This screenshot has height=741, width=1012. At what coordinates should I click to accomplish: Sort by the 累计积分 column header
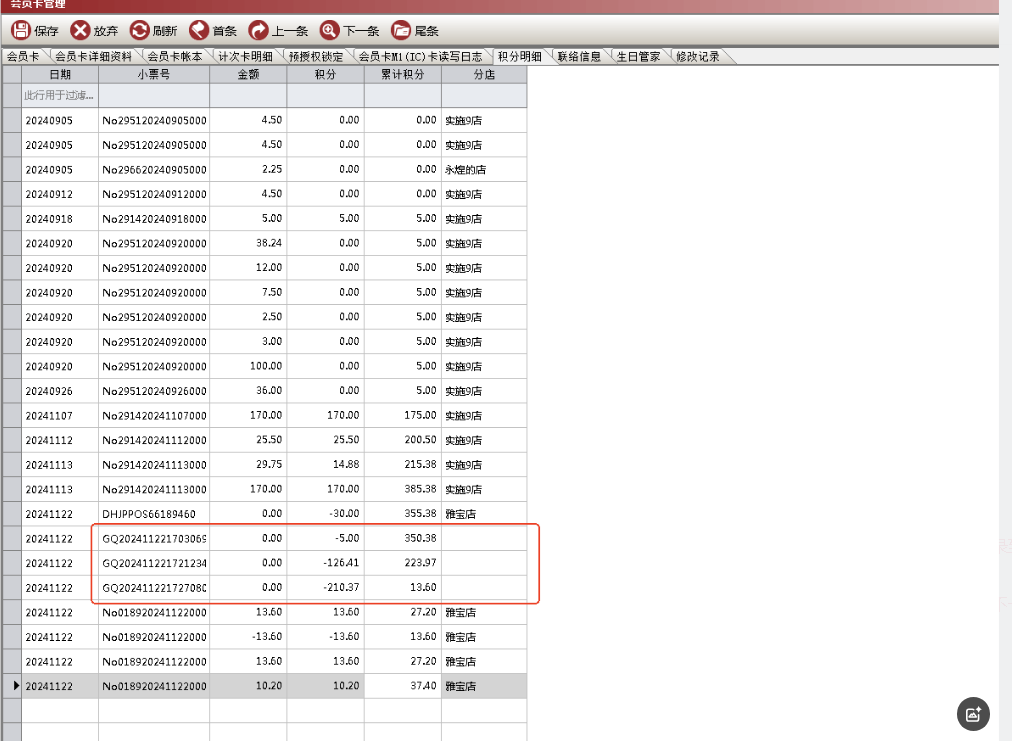point(403,75)
